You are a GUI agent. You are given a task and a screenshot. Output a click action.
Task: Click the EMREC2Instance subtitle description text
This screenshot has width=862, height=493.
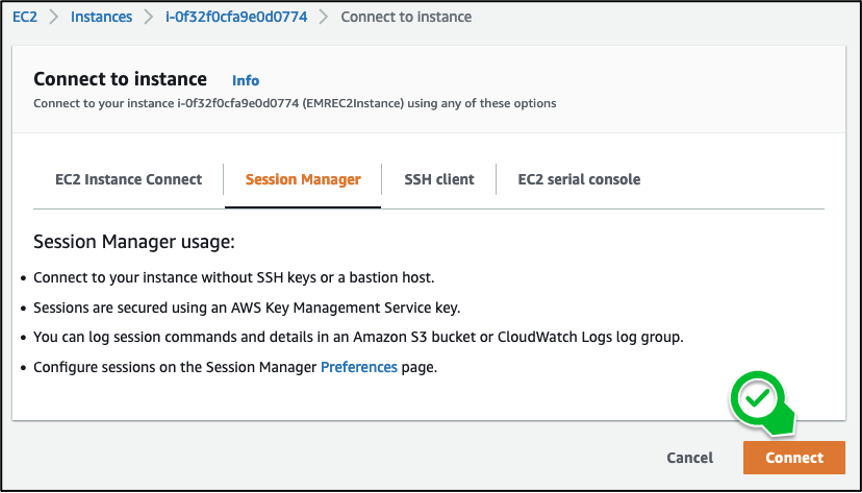pyautogui.click(x=294, y=103)
